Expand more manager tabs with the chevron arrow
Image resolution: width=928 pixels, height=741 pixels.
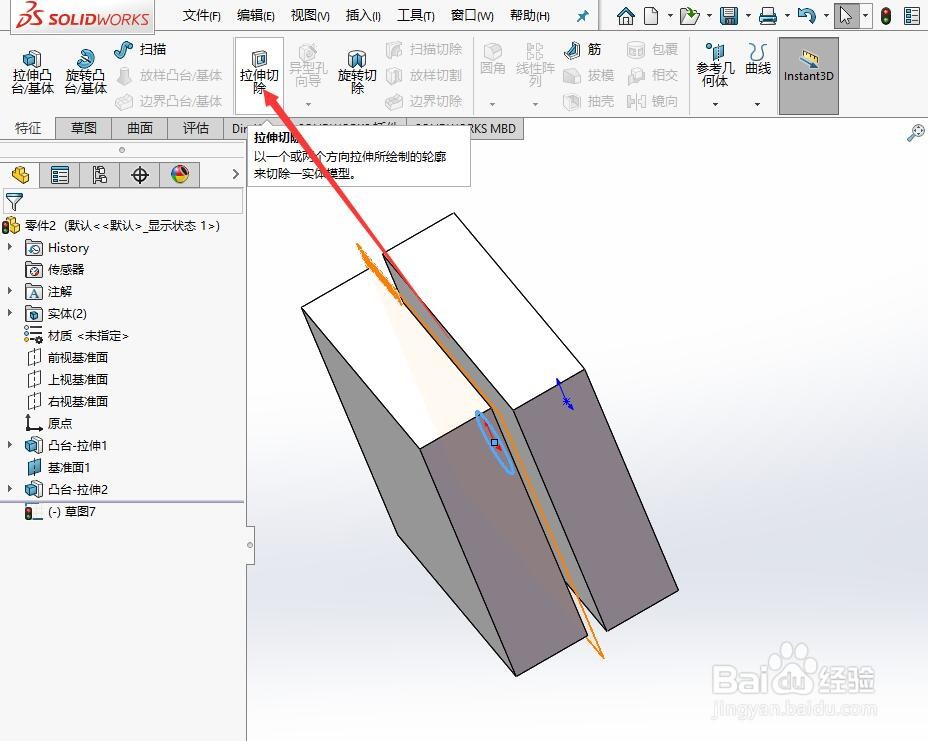pyautogui.click(x=236, y=174)
